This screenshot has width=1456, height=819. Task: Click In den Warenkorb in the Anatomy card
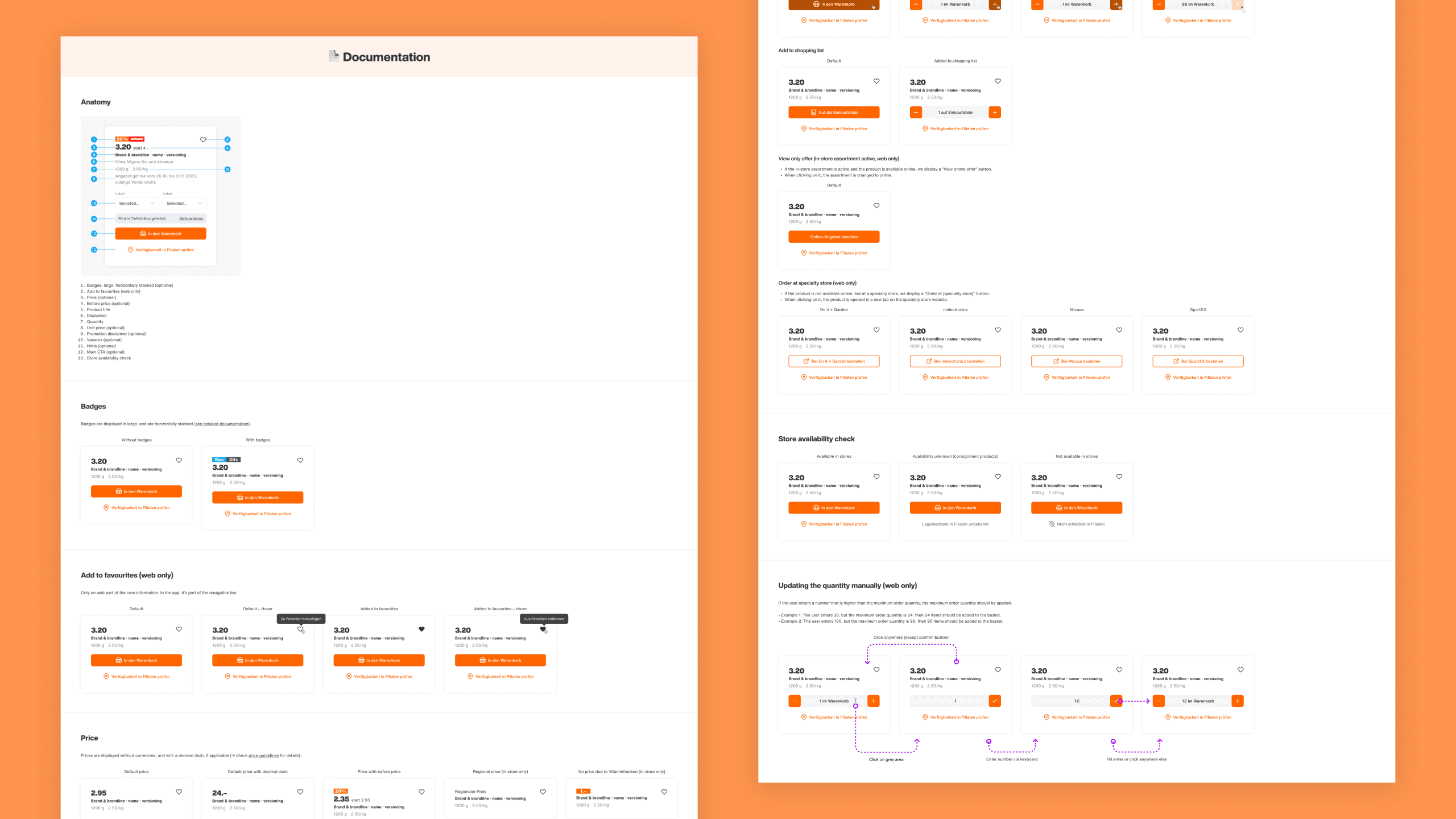pos(160,234)
